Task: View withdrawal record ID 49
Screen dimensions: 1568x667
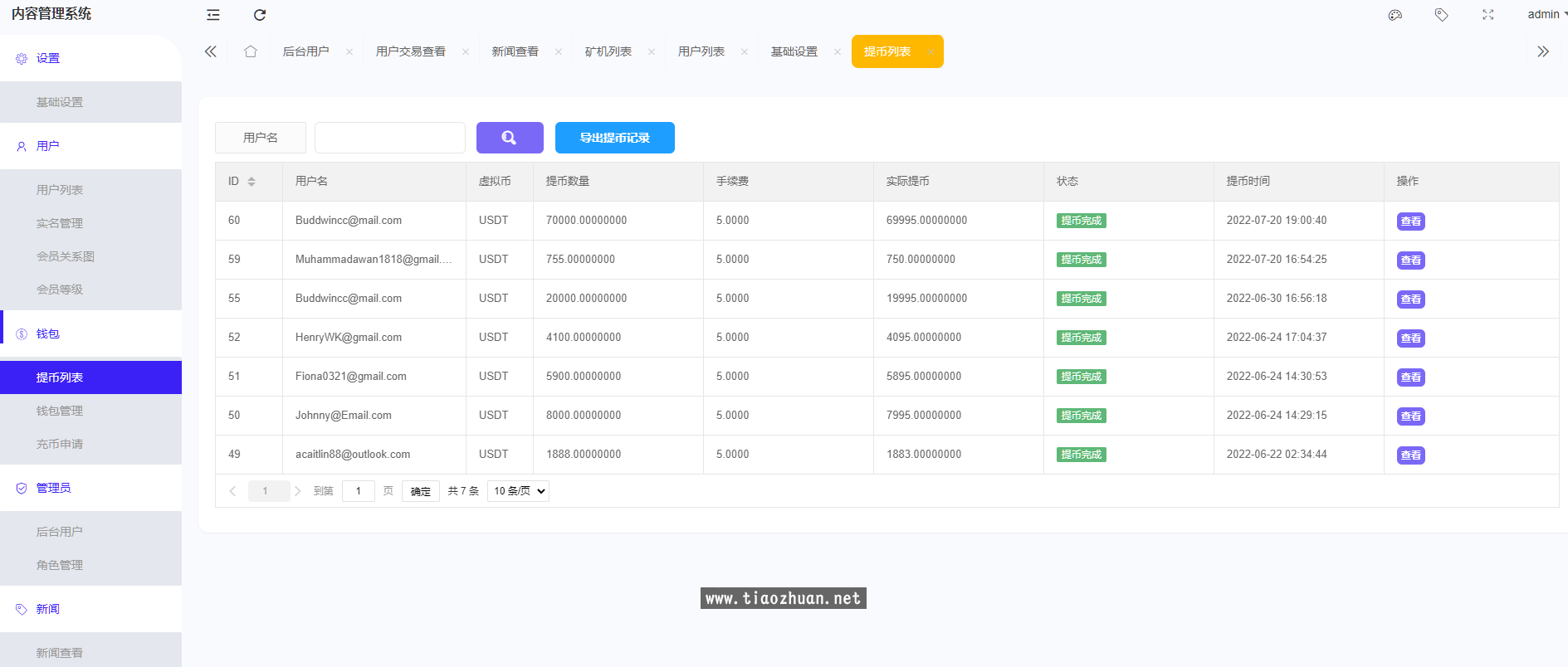Action: (x=1411, y=455)
